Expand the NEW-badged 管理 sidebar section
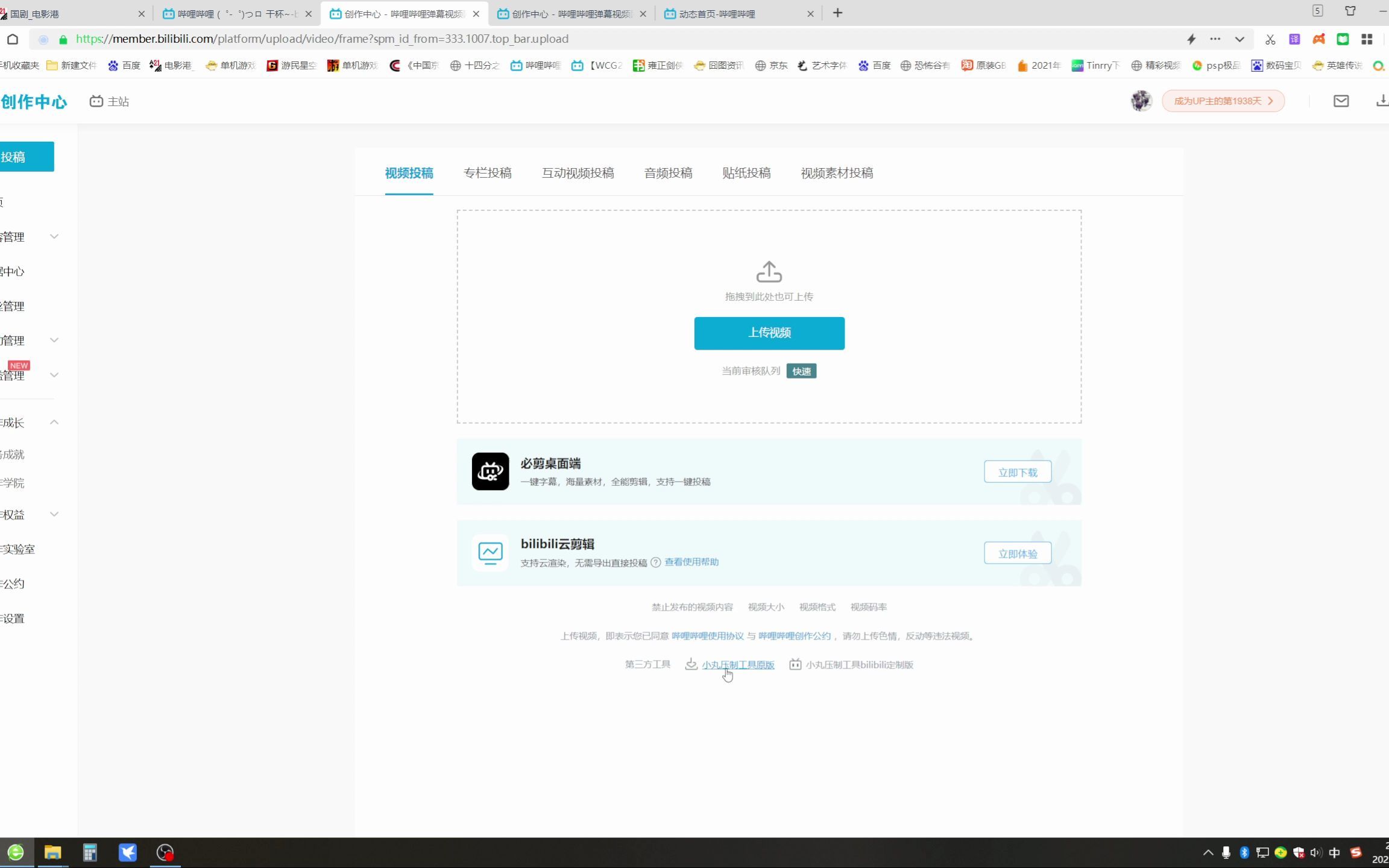 (x=54, y=375)
